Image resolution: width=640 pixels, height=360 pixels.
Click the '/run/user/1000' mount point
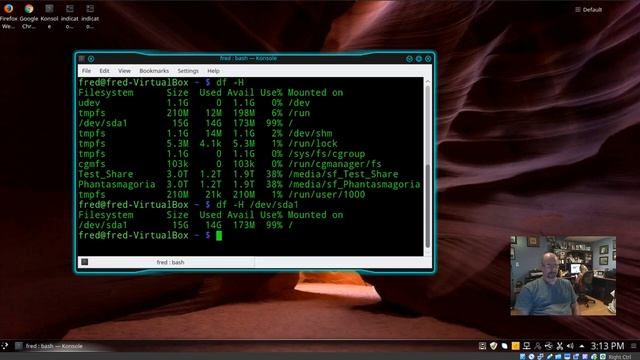(327, 195)
